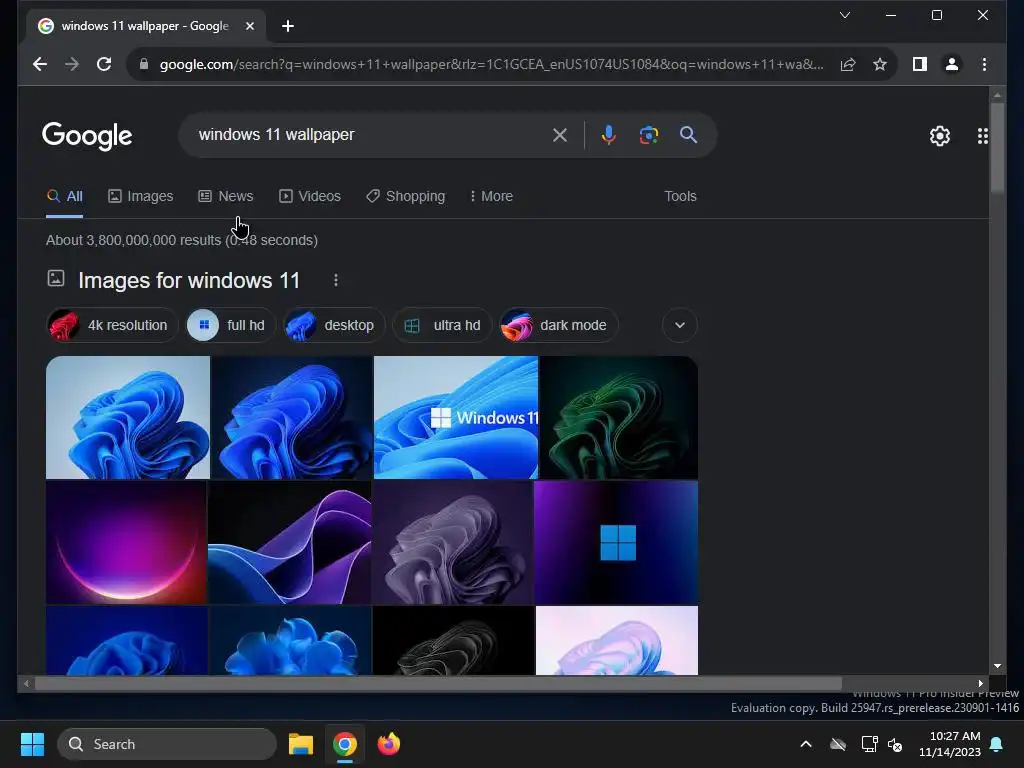Open the pastel pink bloom thumbnail
The width and height of the screenshot is (1024, 768).
[x=616, y=640]
